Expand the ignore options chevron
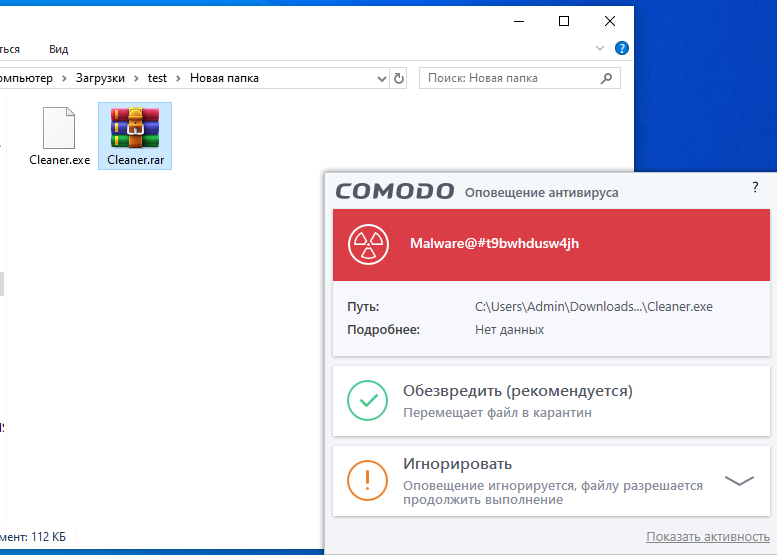777x555 pixels. point(739,480)
